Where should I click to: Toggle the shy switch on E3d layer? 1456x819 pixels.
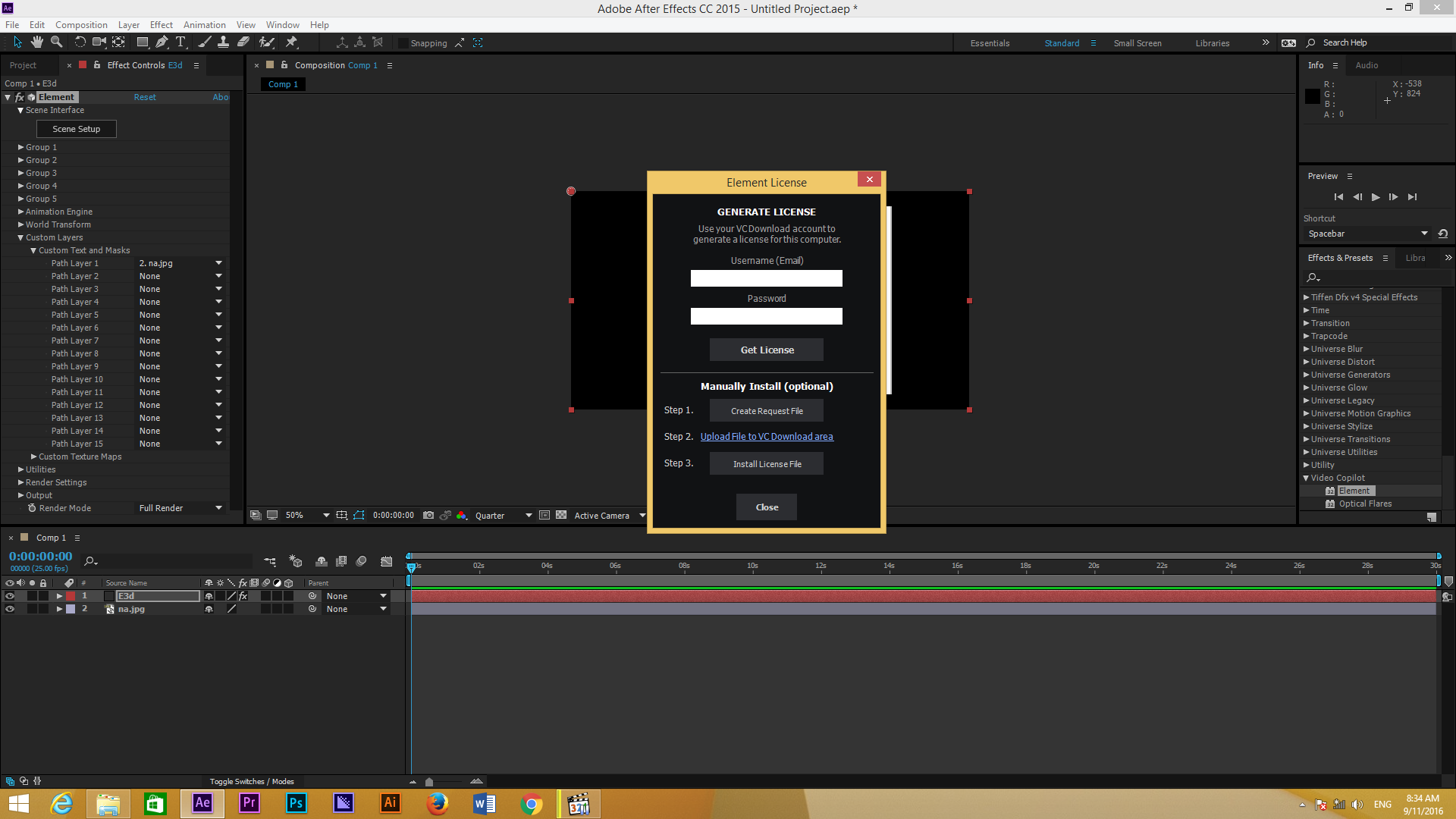[x=209, y=596]
